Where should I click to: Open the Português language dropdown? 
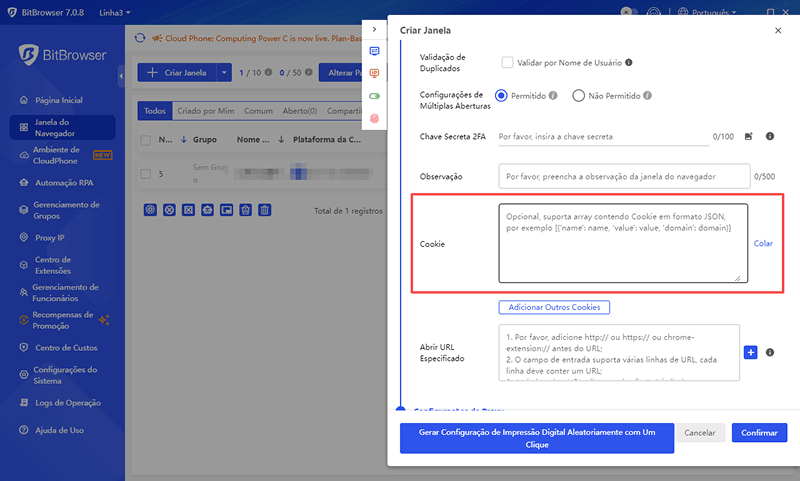click(714, 12)
